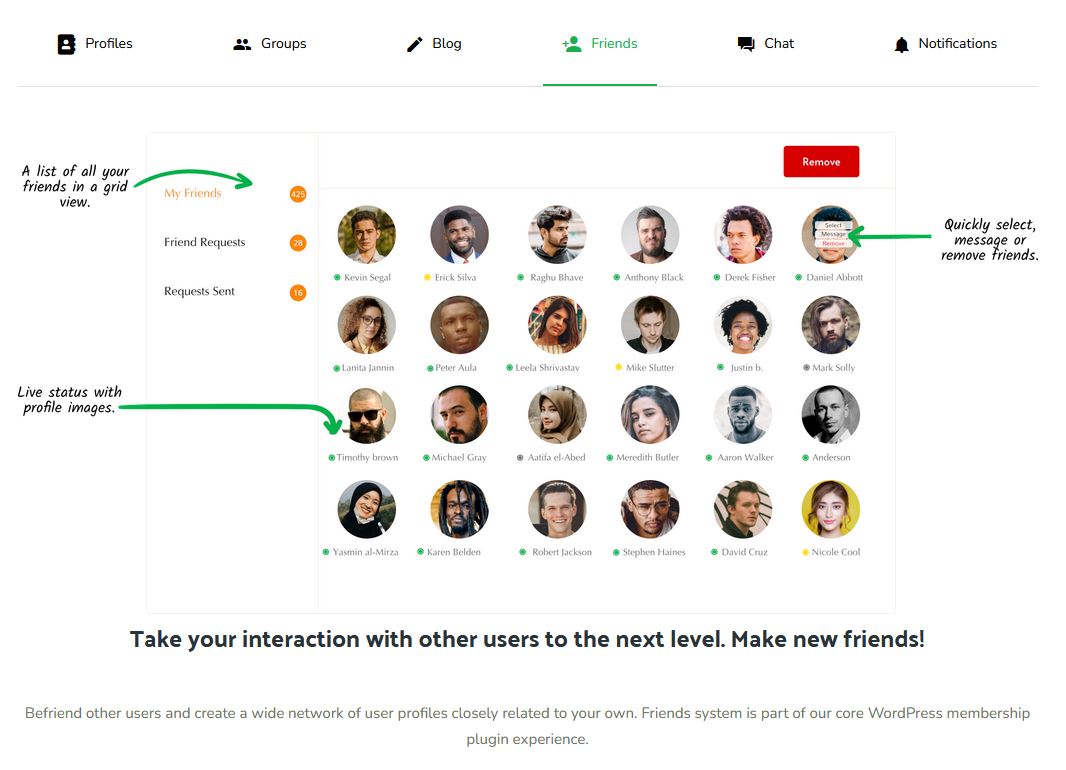Viewport: 1066px width, 770px height.
Task: Click the Blog pencil icon
Action: coord(414,44)
